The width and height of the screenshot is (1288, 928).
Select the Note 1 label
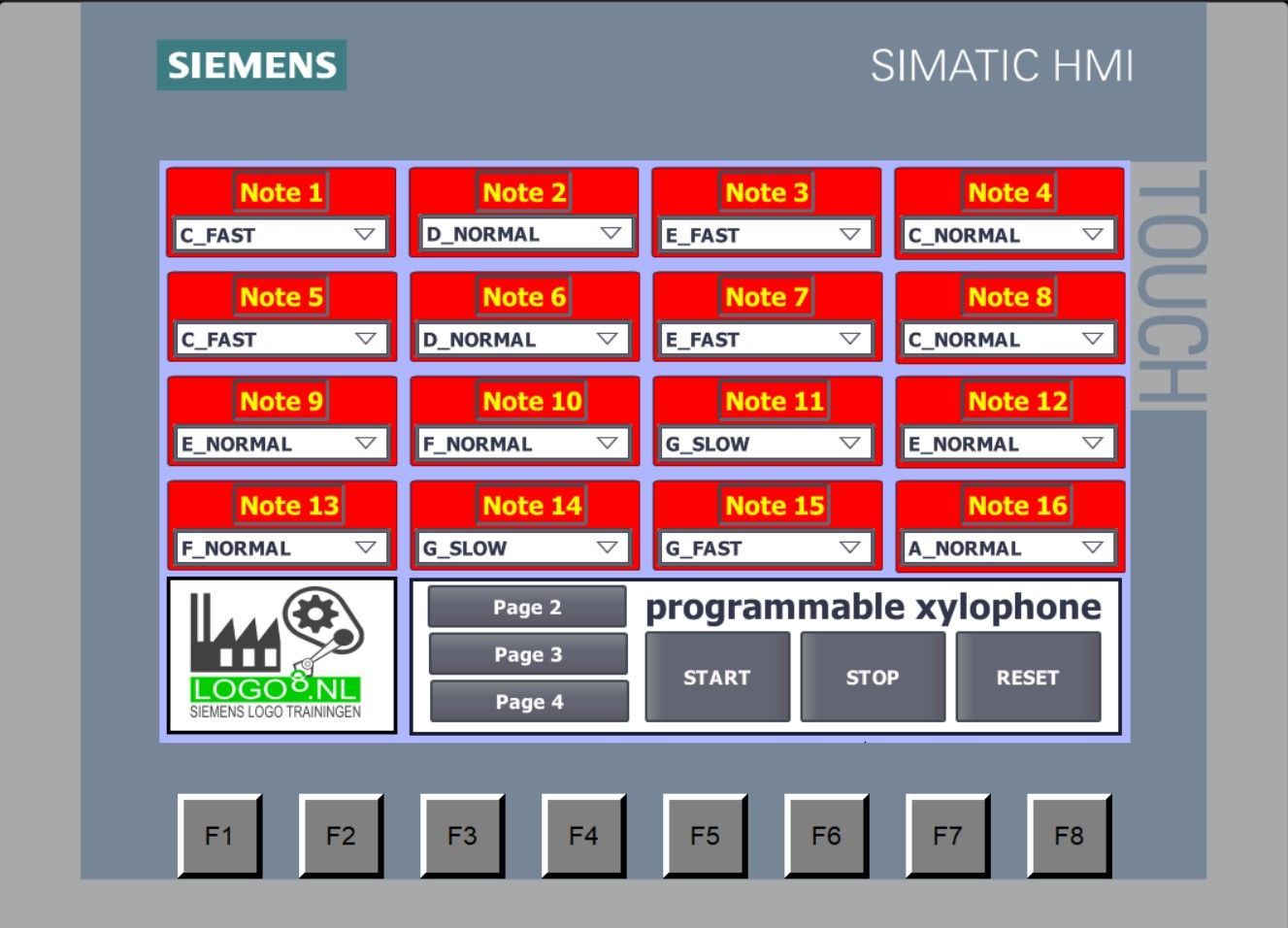[281, 192]
